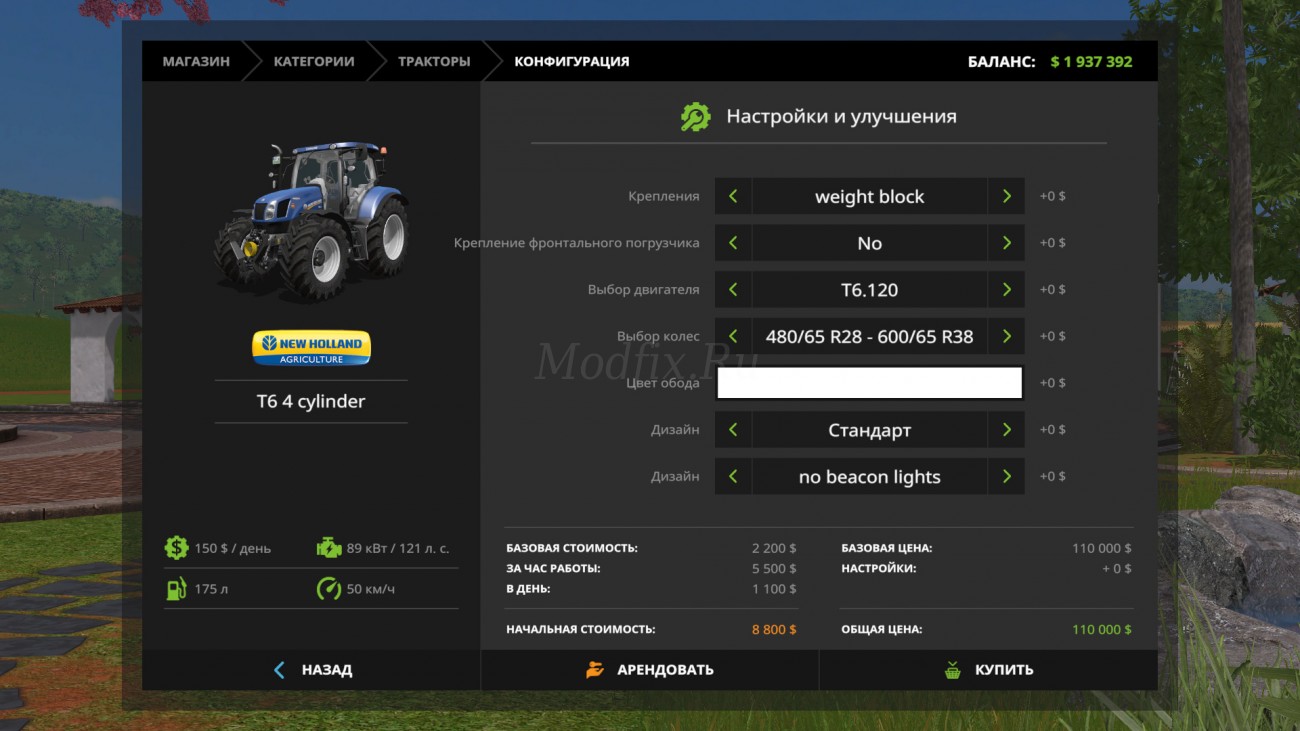Go to ТРАКТОРЫ breadcrumb

coord(434,61)
